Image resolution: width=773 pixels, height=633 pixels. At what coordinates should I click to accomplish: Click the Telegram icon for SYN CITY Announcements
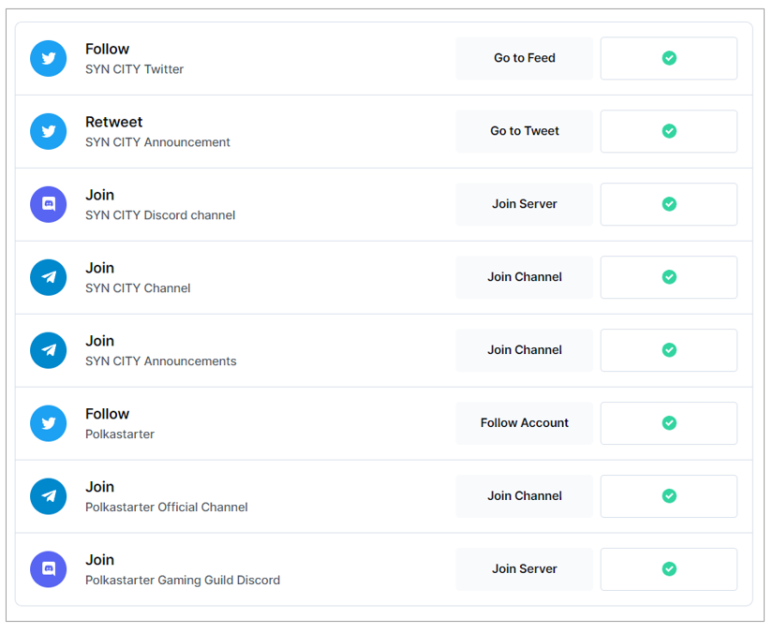pos(48,351)
